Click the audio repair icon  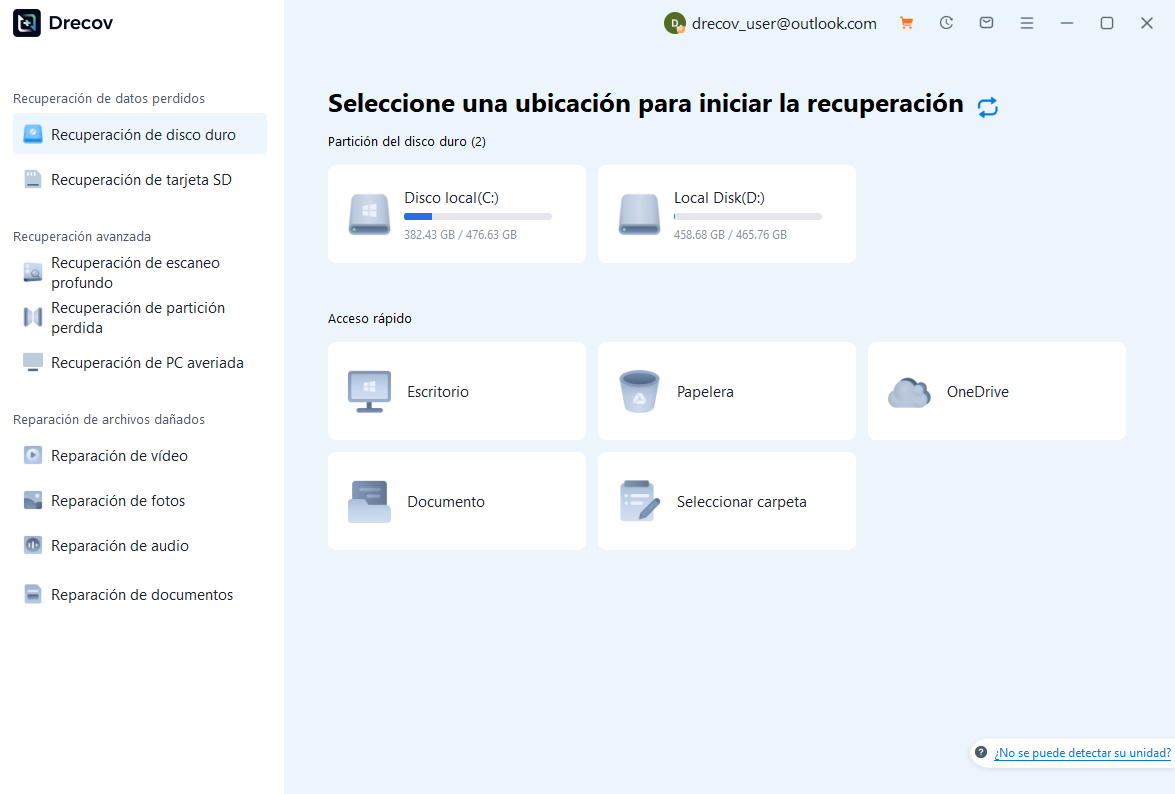point(33,545)
